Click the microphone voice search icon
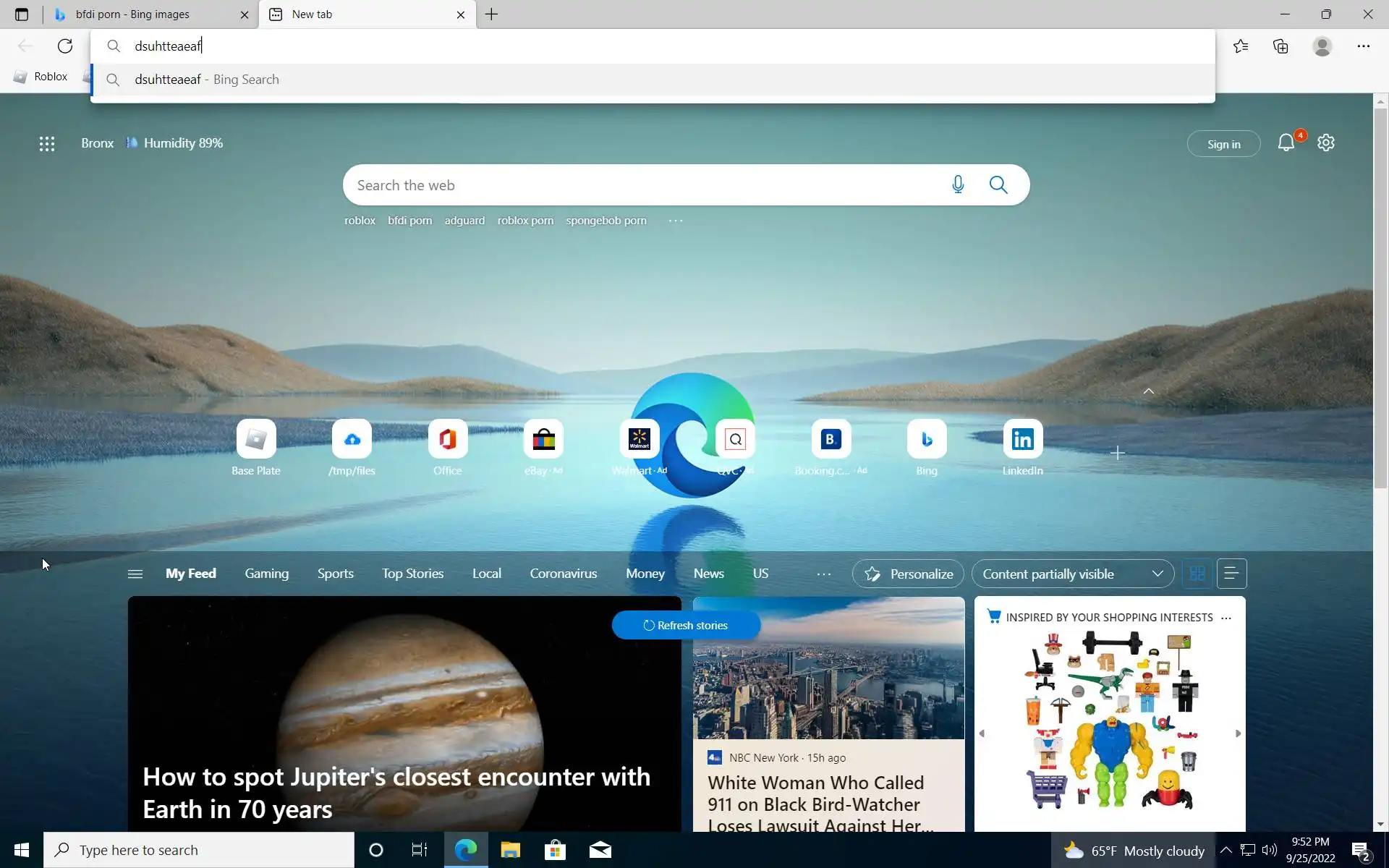The height and width of the screenshot is (868, 1389). click(958, 185)
